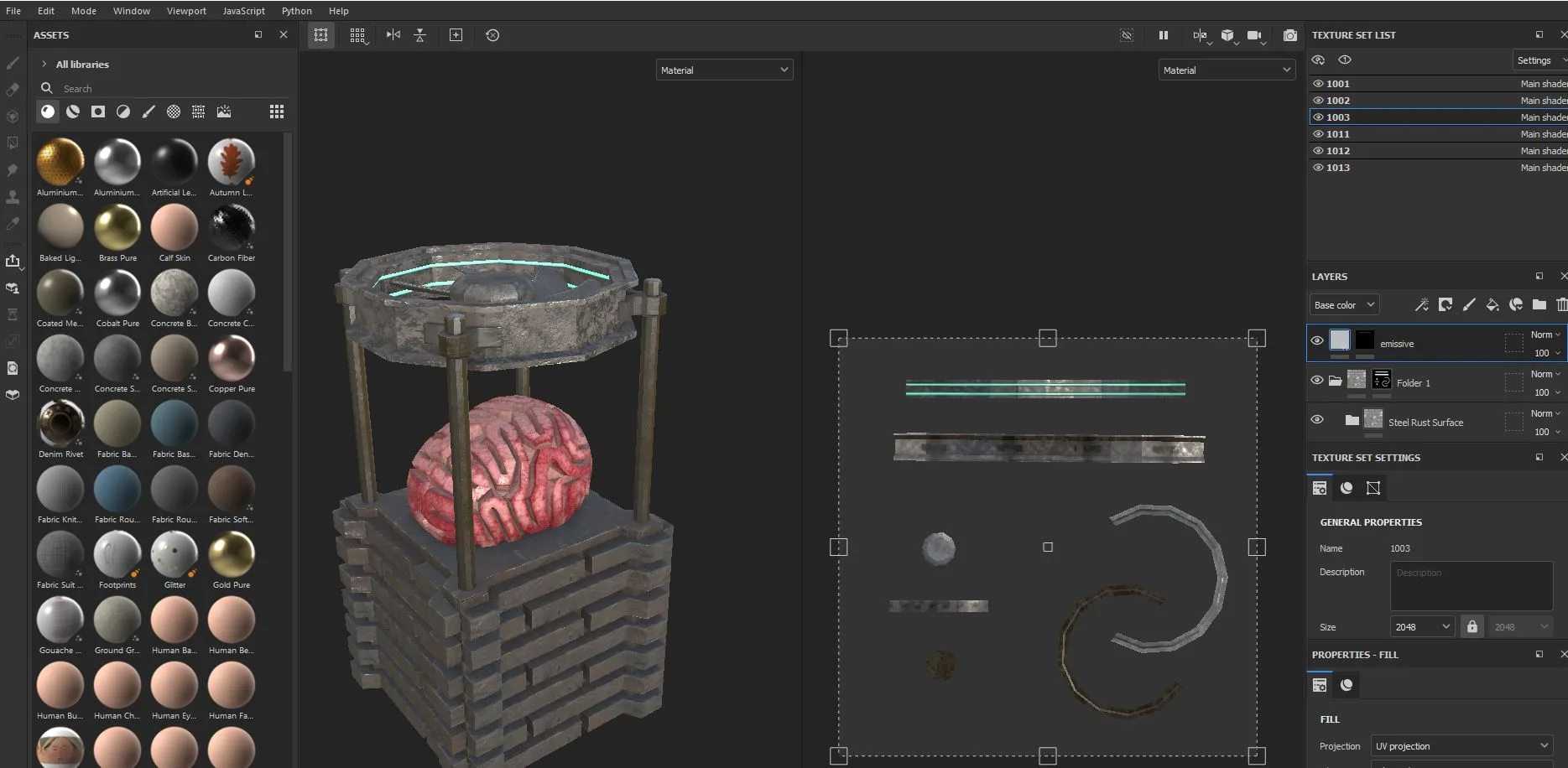The width and height of the screenshot is (1568, 768).
Task: Select the Paint brush tool in left sidebar
Action: click(x=13, y=63)
